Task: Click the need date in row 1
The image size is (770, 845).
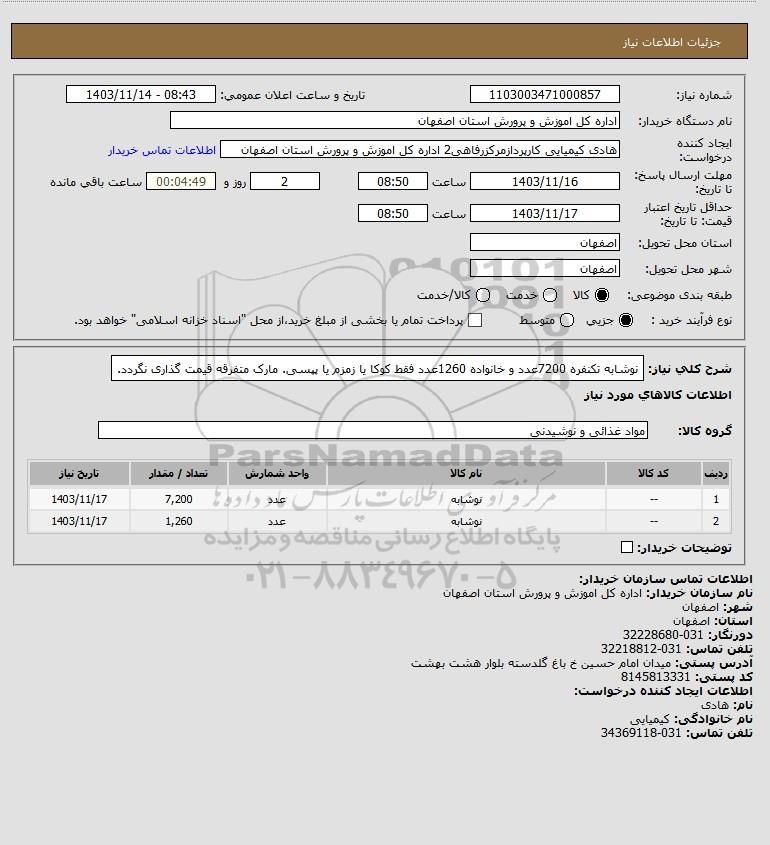Action: pyautogui.click(x=79, y=499)
